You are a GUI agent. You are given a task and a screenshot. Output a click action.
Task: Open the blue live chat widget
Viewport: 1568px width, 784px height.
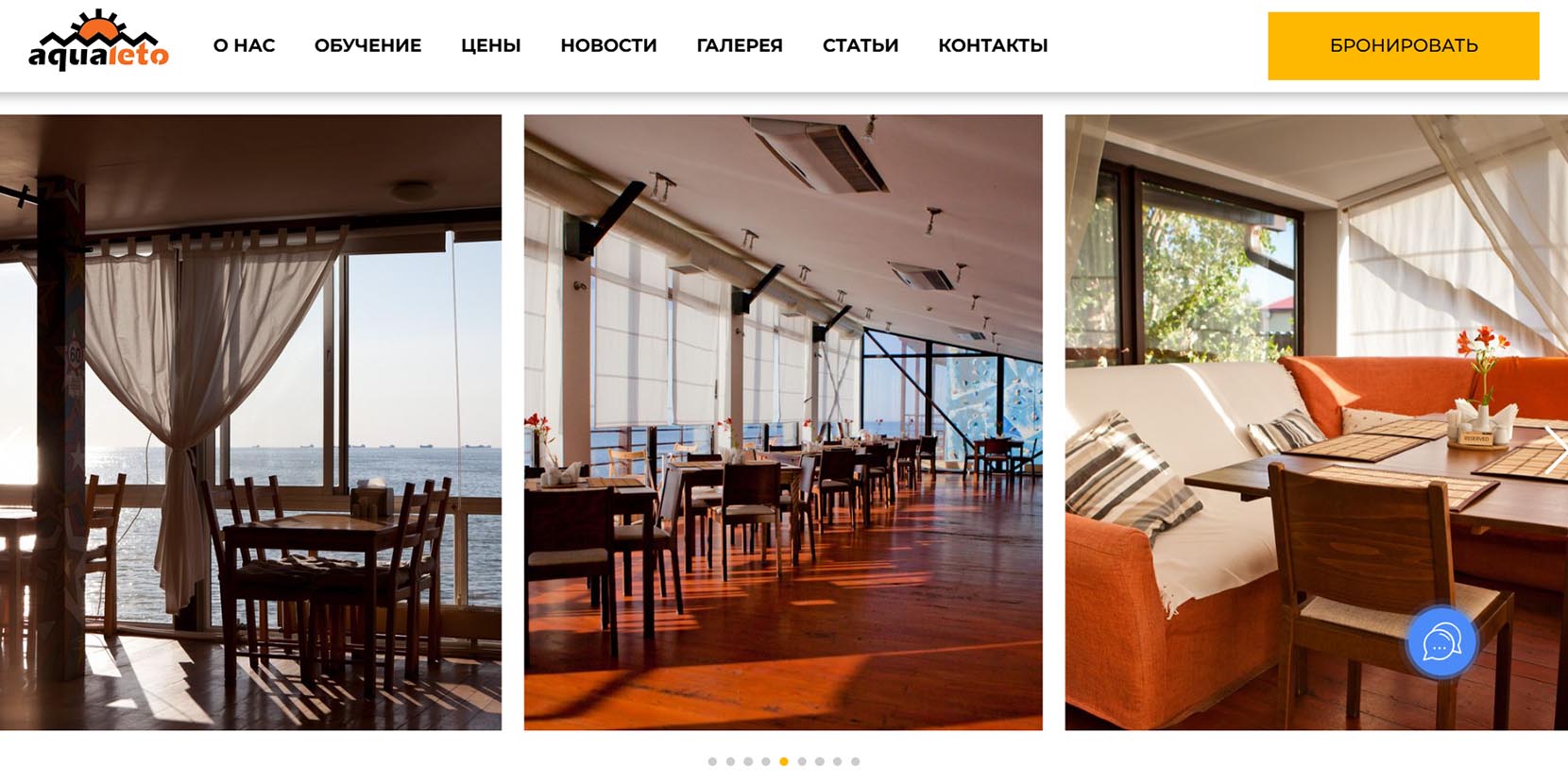(x=1441, y=643)
